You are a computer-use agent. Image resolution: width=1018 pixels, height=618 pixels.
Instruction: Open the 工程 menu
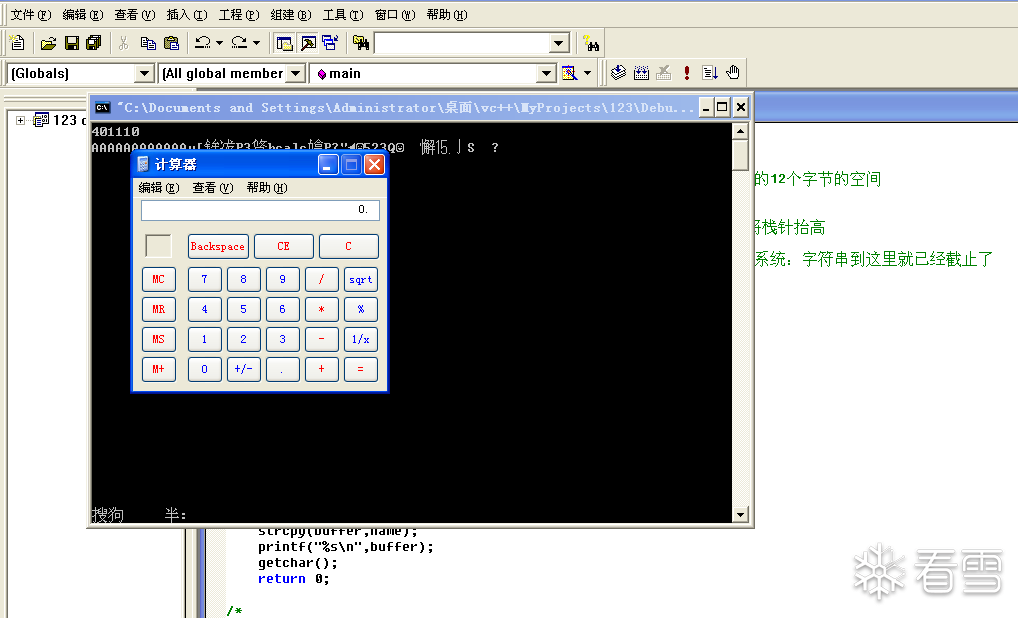238,15
